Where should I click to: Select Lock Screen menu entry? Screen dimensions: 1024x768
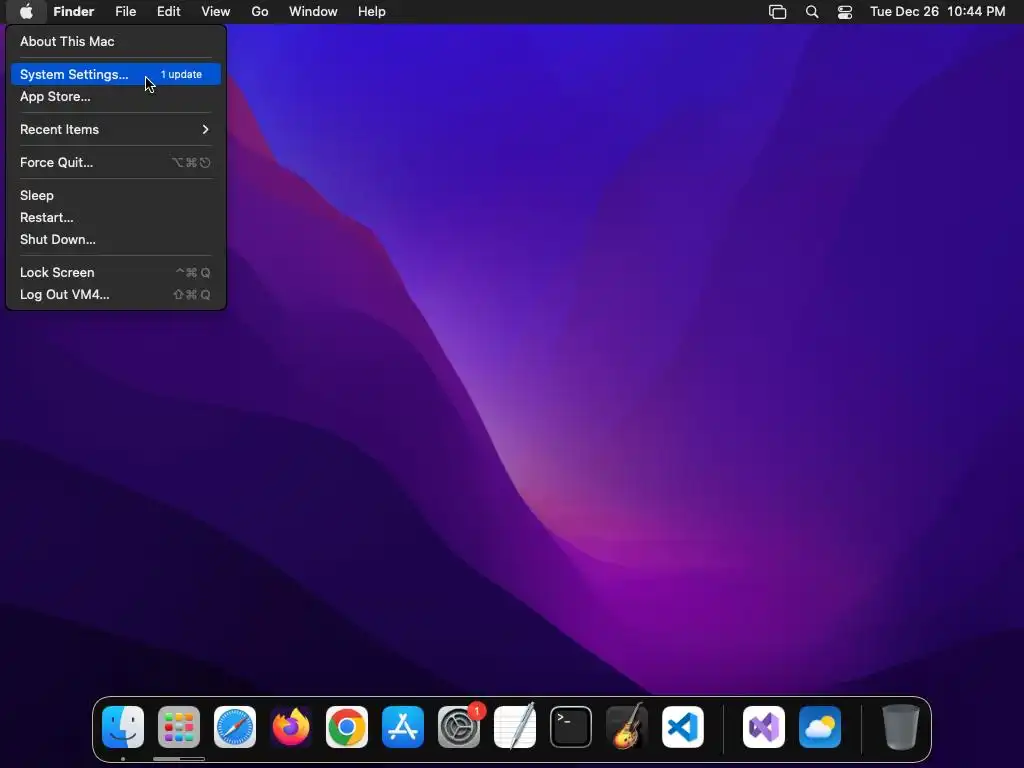[x=116, y=272]
